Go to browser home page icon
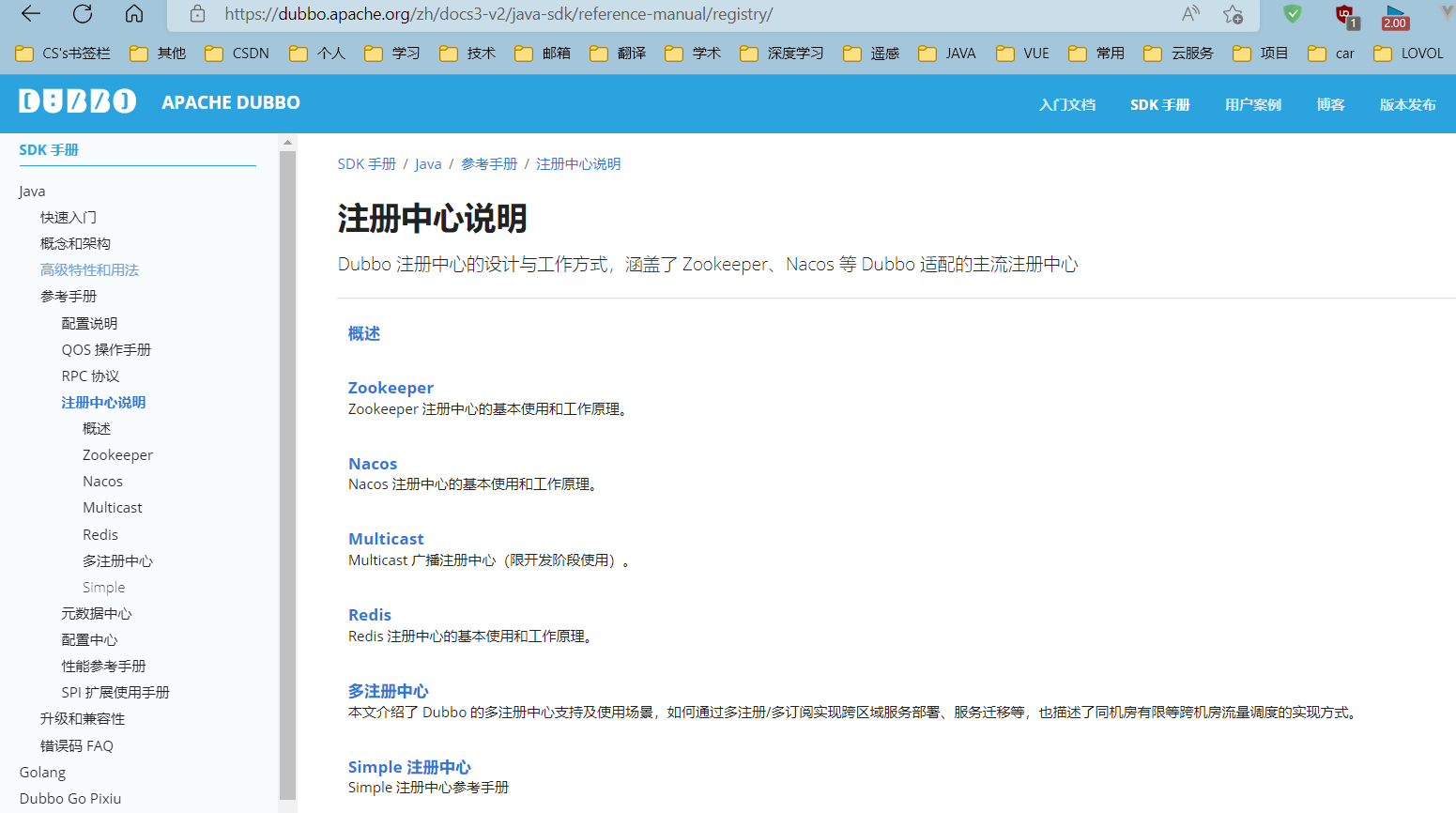Viewport: 1456px width, 813px height. [x=134, y=14]
